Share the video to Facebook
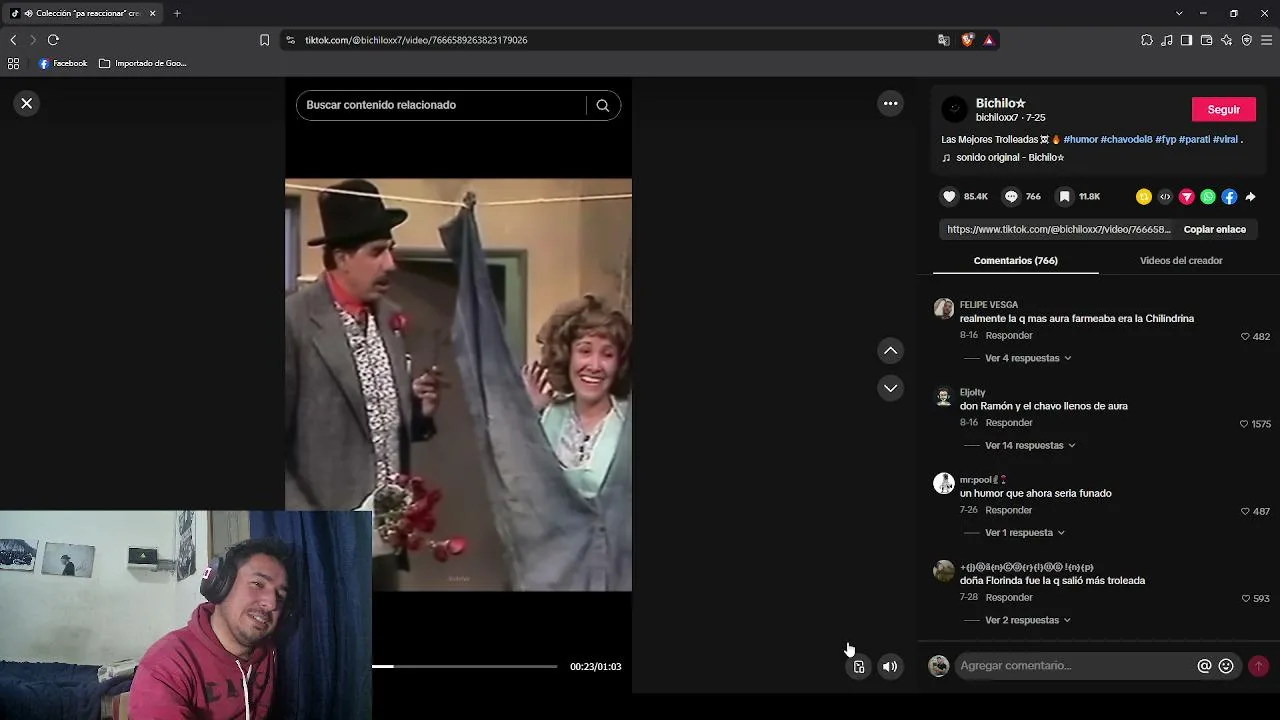The image size is (1280, 720). [1229, 197]
